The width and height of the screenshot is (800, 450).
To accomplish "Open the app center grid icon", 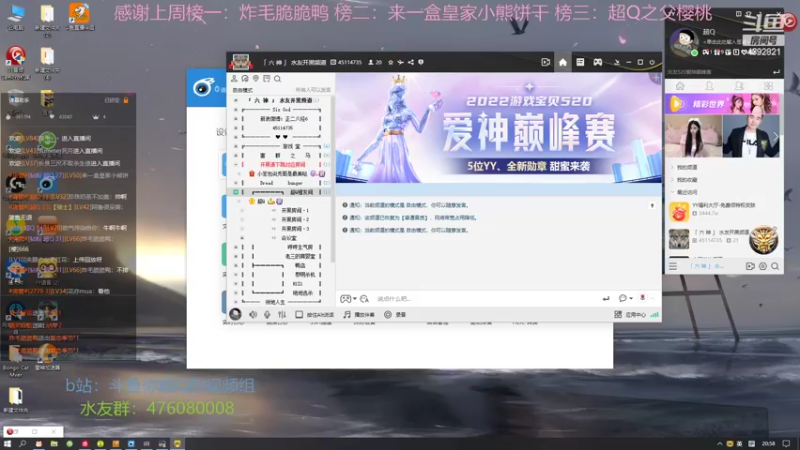I will [618, 315].
